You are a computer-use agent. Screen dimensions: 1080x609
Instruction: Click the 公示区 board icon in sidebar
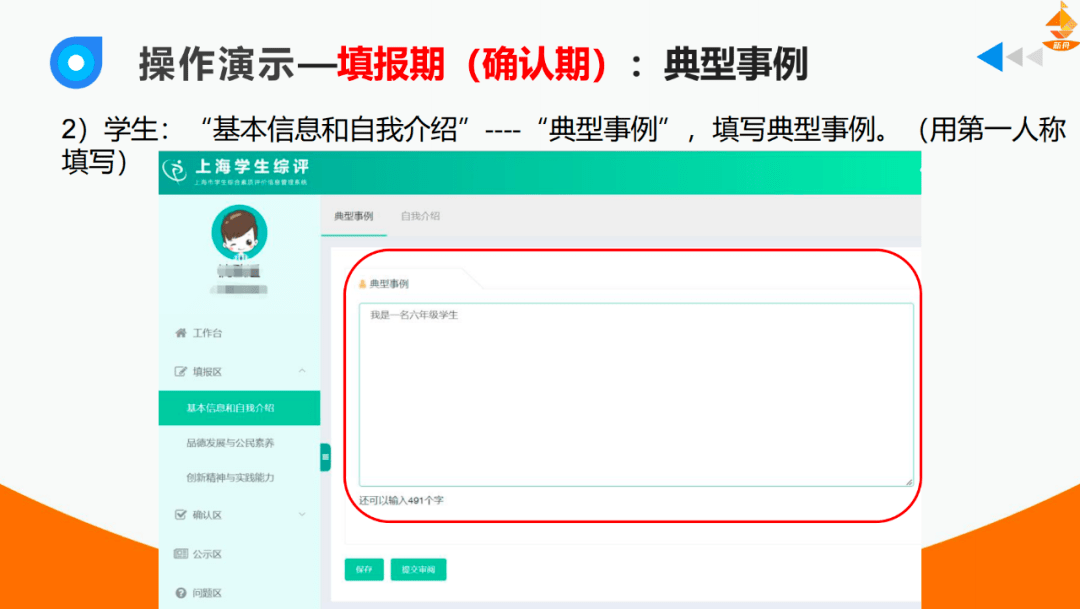pyautogui.click(x=179, y=552)
